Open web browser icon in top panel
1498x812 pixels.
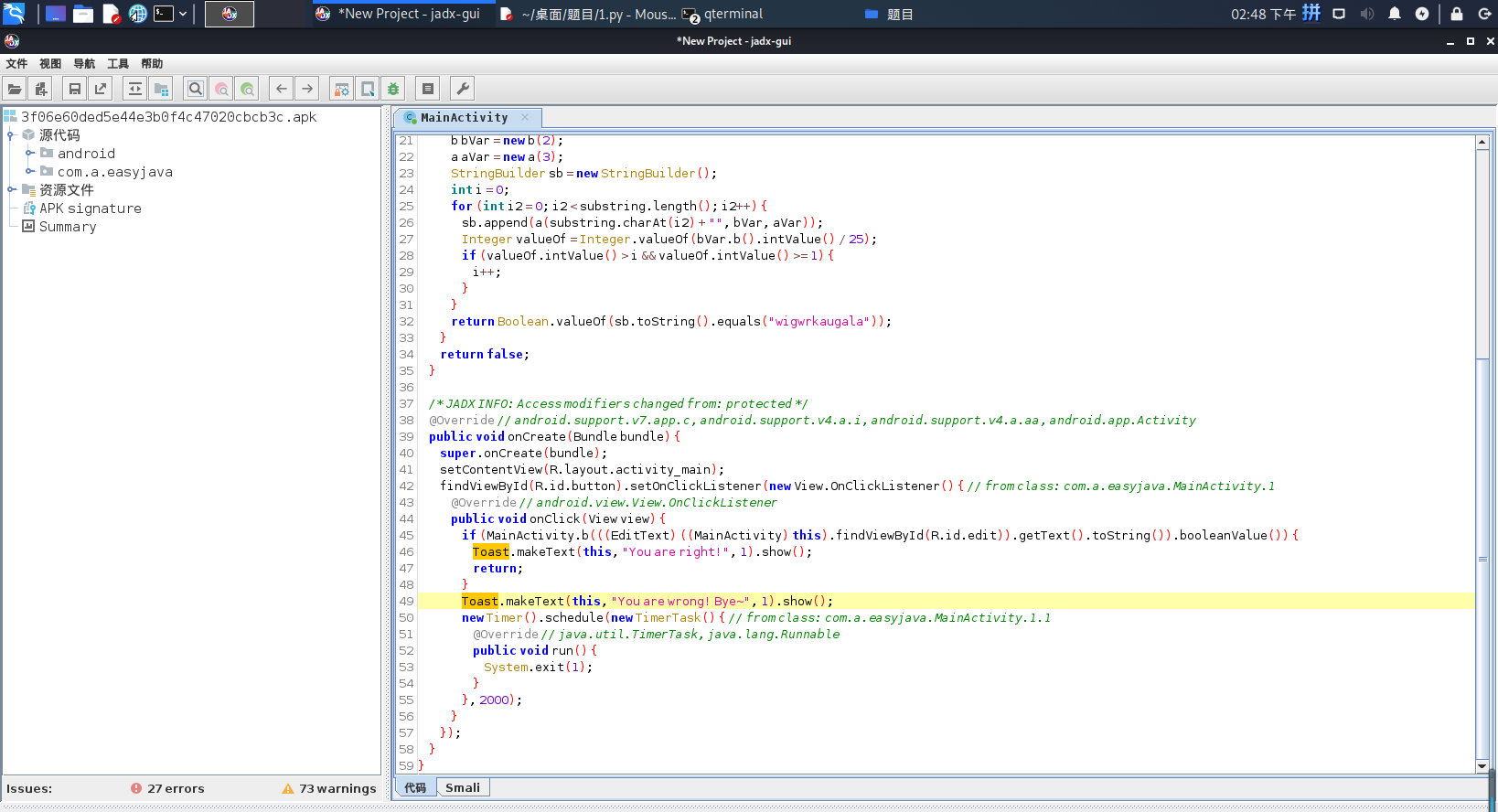pyautogui.click(x=137, y=14)
